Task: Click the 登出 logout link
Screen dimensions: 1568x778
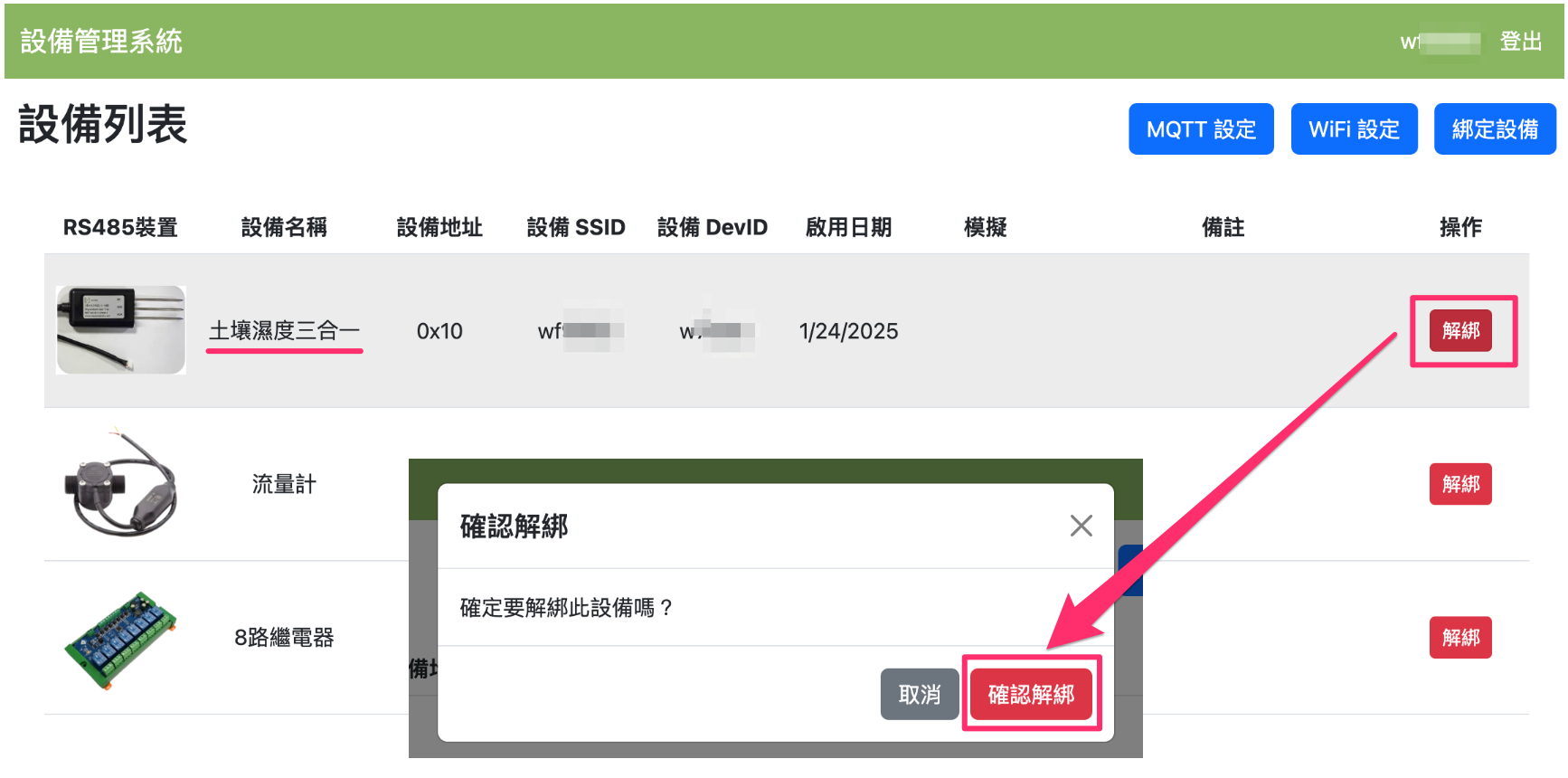Action: (x=1520, y=42)
